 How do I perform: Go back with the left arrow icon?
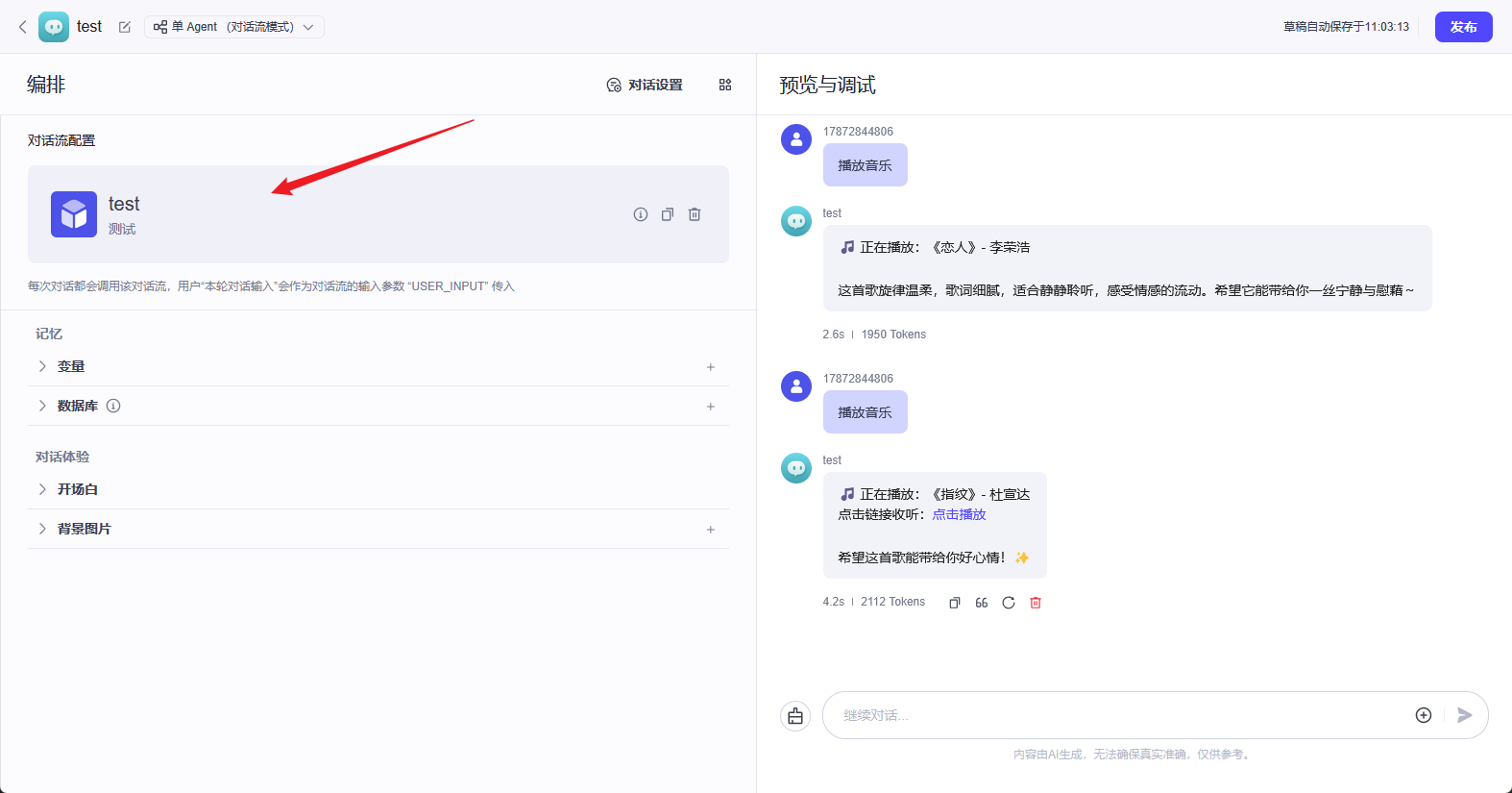23,27
